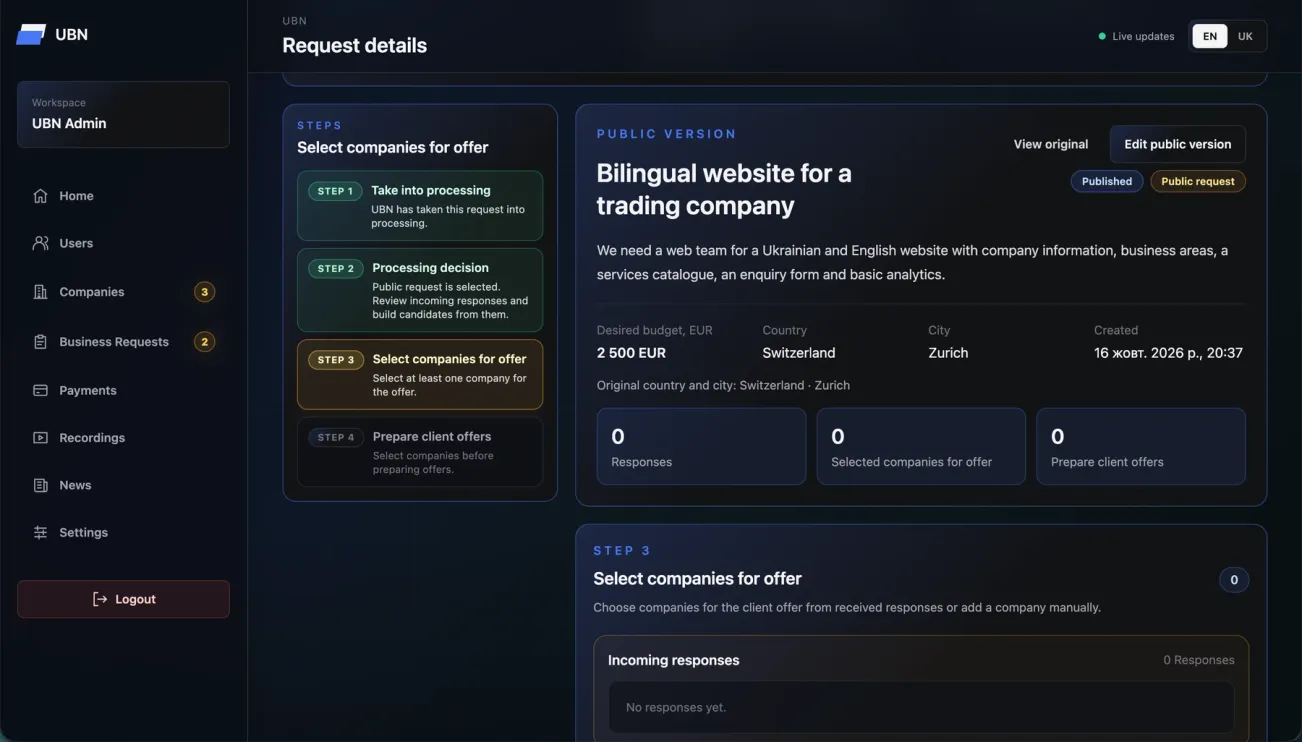Click the News document icon

(x=40, y=485)
